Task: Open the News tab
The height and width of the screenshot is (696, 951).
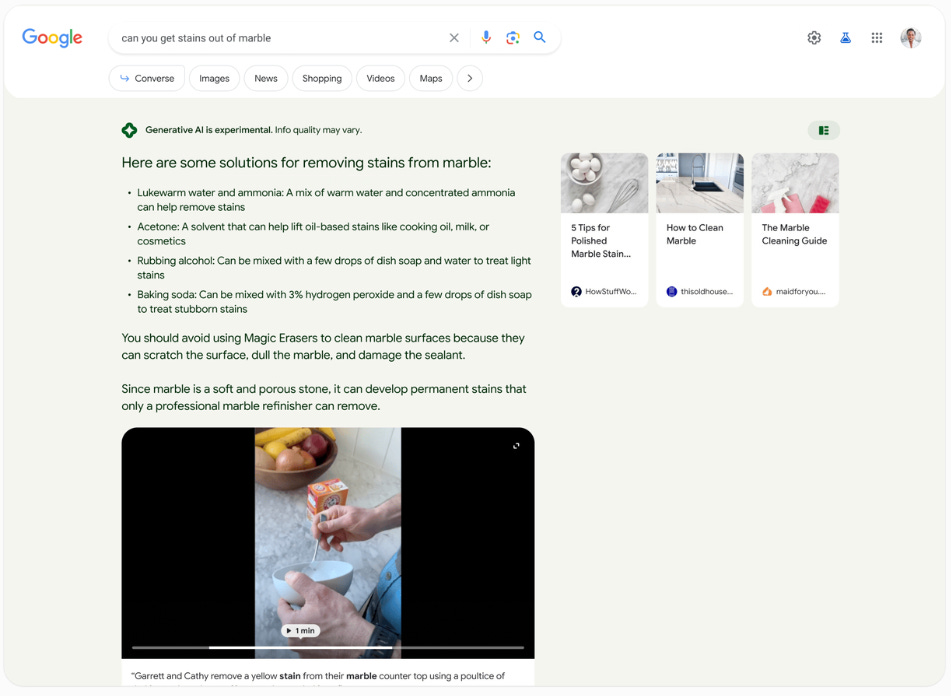Action: pyautogui.click(x=266, y=78)
